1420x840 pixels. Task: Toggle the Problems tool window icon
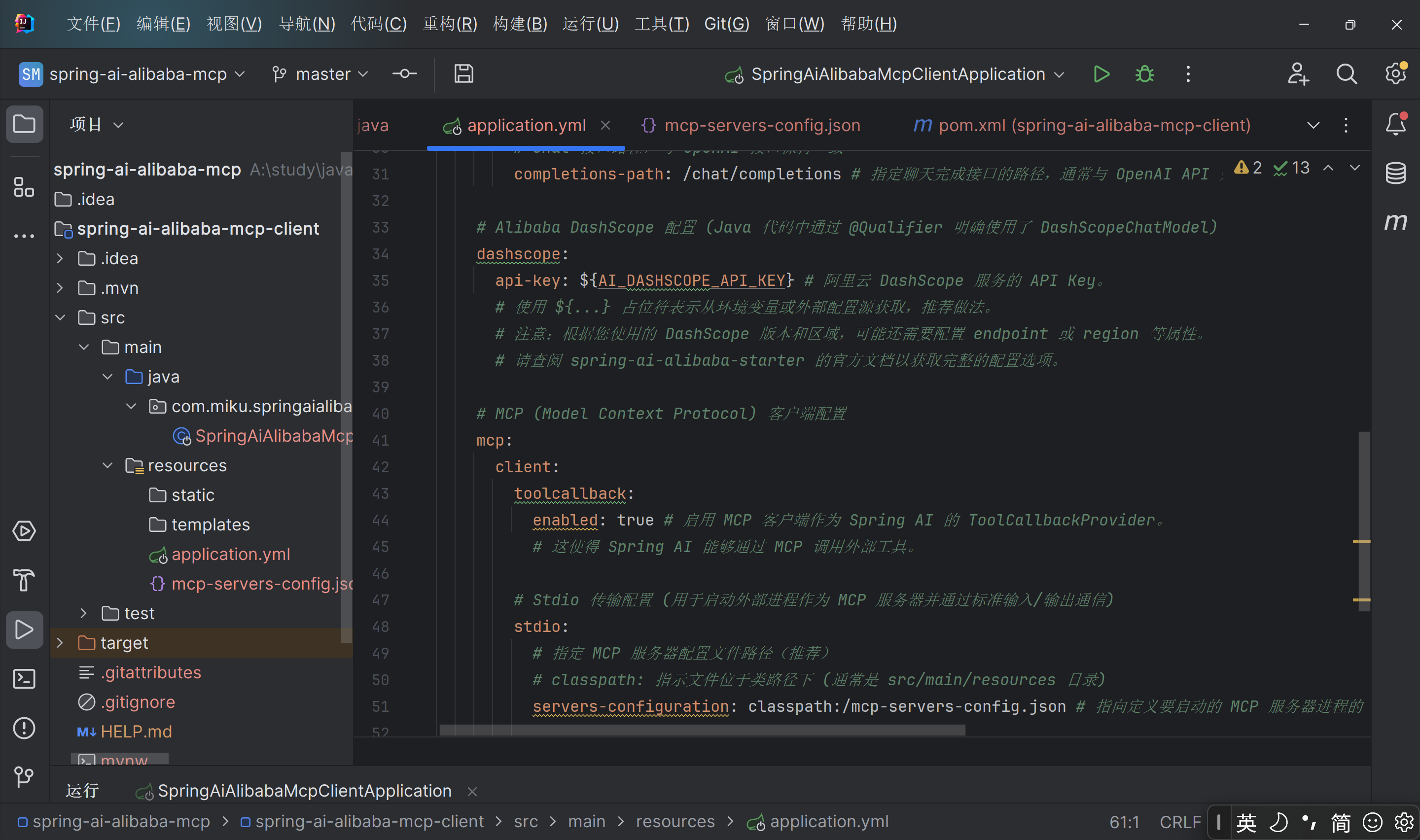click(24, 728)
